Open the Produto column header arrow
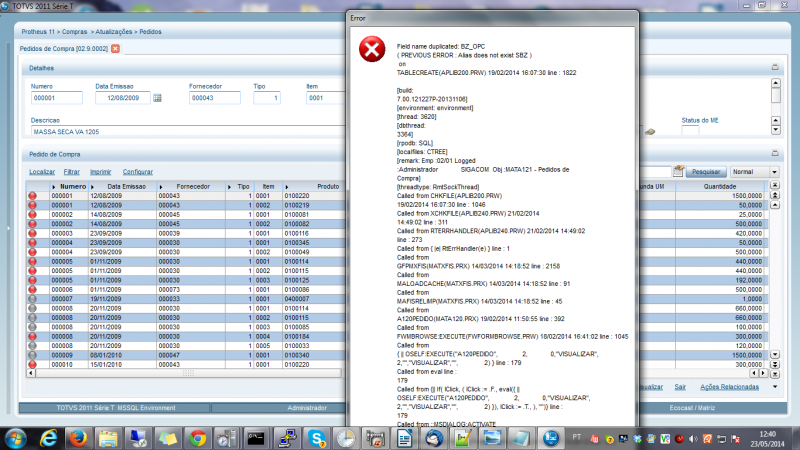This screenshot has height=450, width=800. [287, 187]
